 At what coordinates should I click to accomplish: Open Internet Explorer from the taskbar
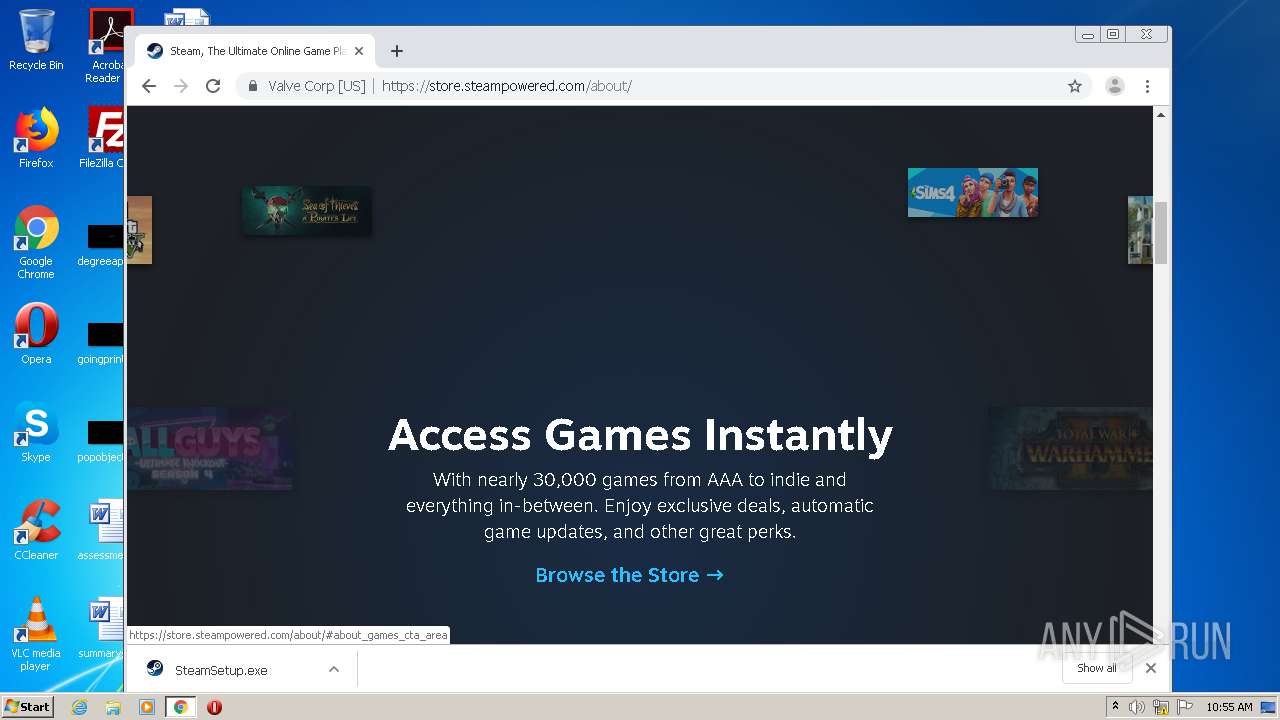pos(79,707)
